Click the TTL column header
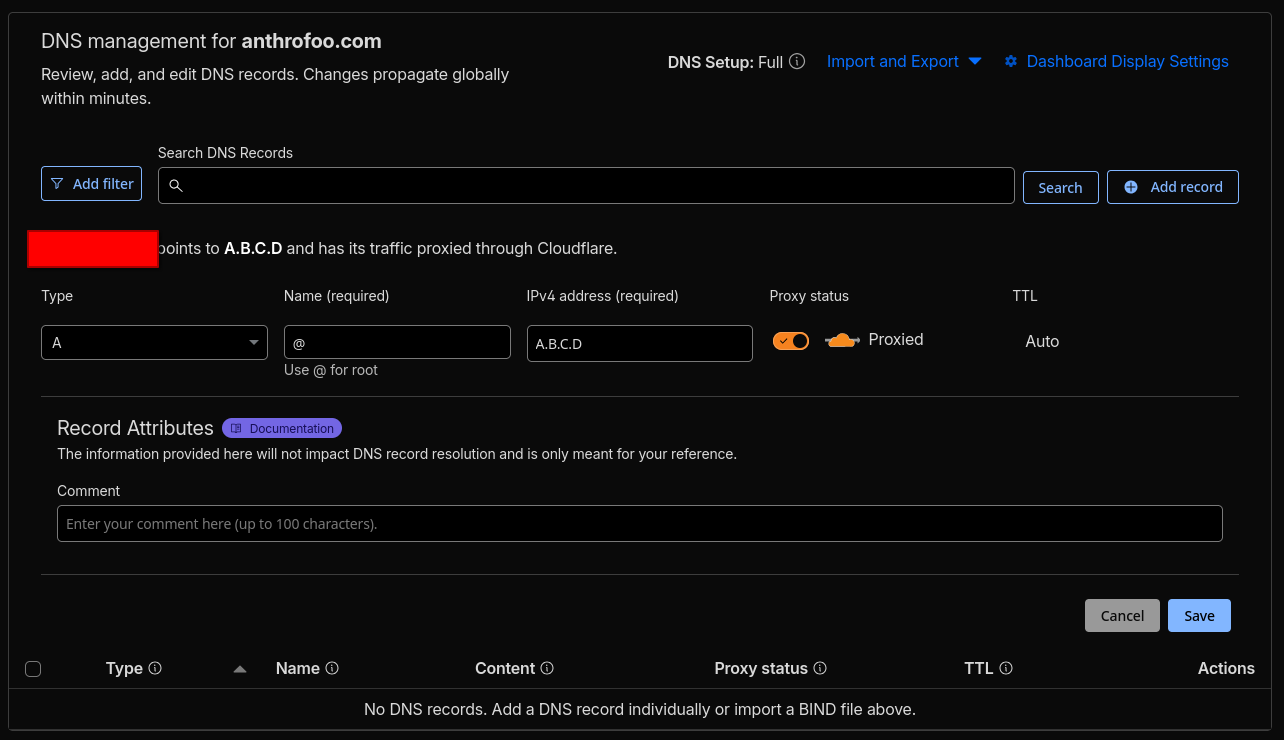This screenshot has width=1284, height=740. [x=979, y=668]
